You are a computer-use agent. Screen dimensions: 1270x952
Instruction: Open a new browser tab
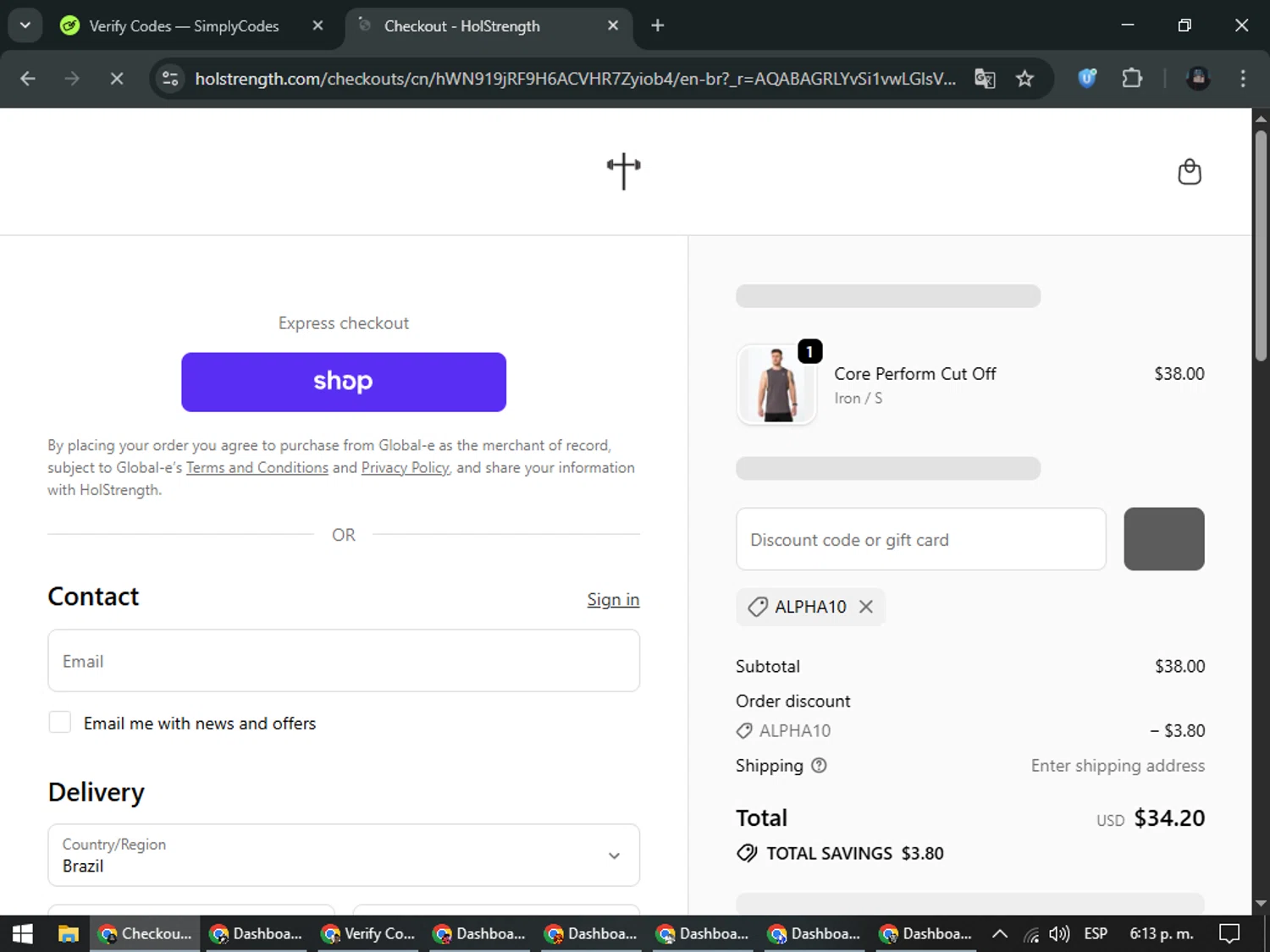pos(658,25)
